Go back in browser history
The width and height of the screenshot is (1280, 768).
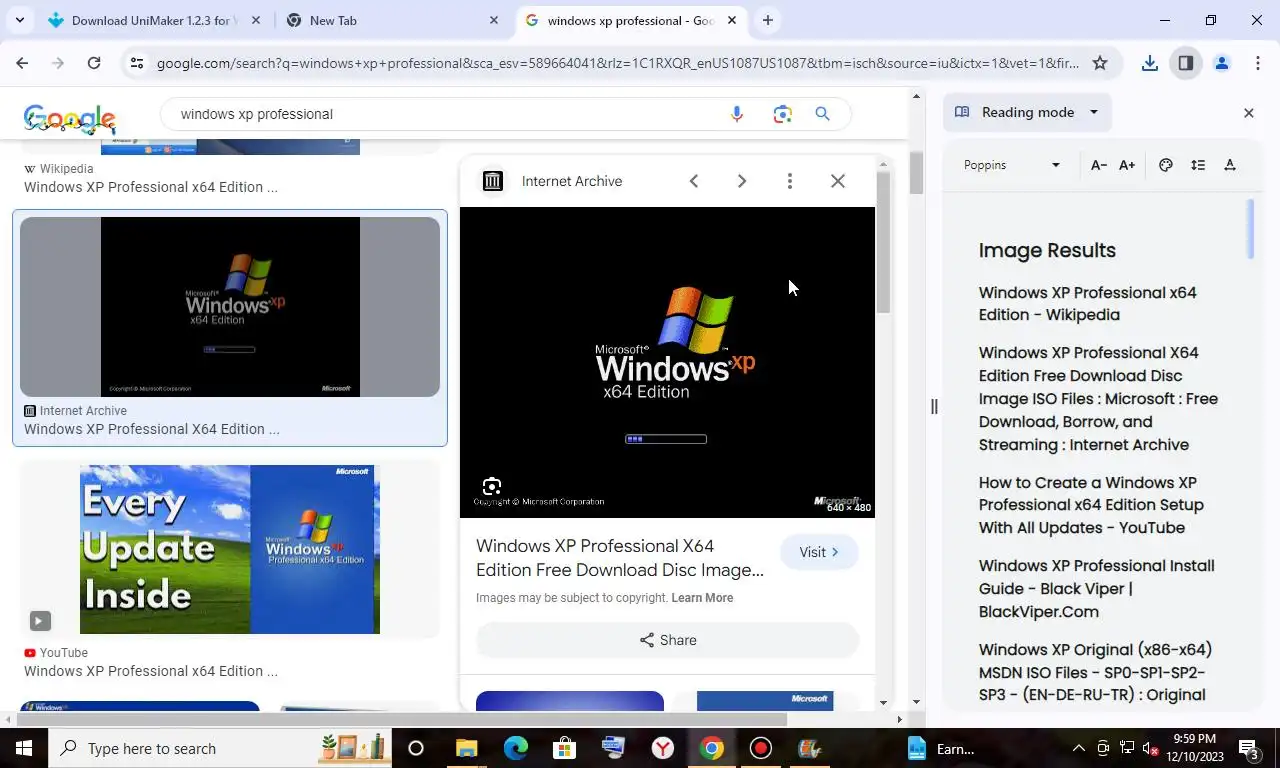[x=22, y=63]
